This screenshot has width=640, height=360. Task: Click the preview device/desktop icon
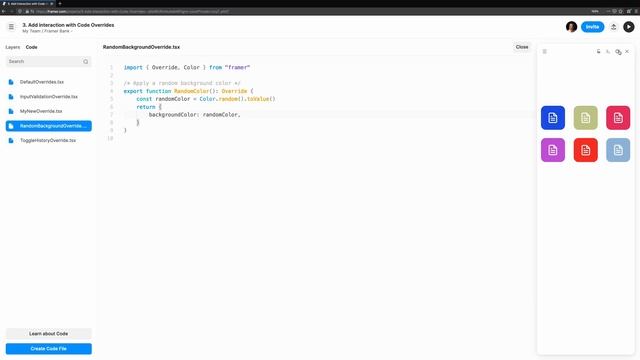tap(598, 51)
